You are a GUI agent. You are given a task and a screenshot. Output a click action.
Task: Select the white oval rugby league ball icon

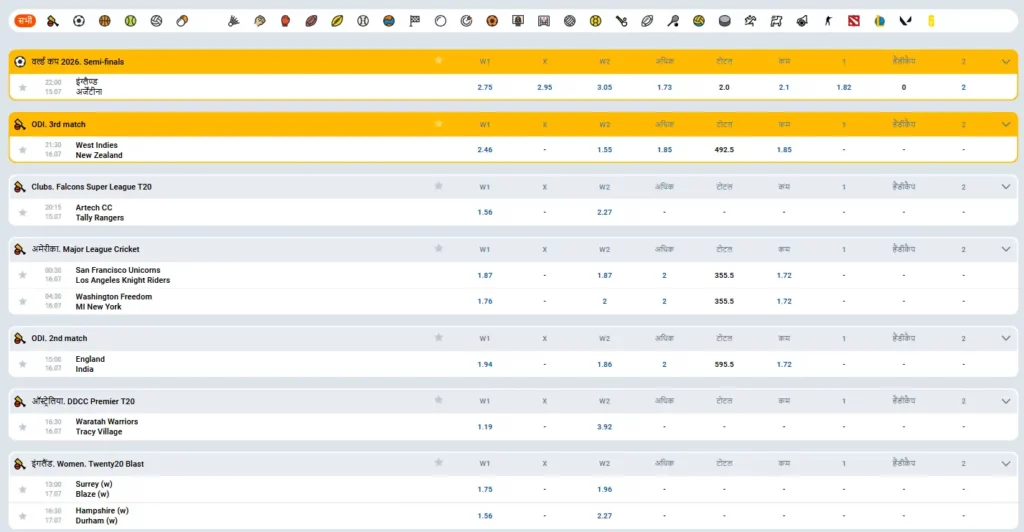click(647, 21)
